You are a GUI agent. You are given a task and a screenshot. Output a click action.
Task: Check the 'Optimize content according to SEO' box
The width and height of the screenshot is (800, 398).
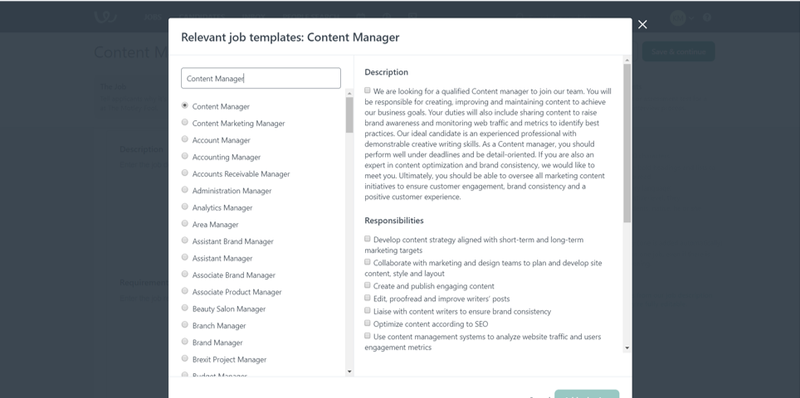click(x=367, y=323)
